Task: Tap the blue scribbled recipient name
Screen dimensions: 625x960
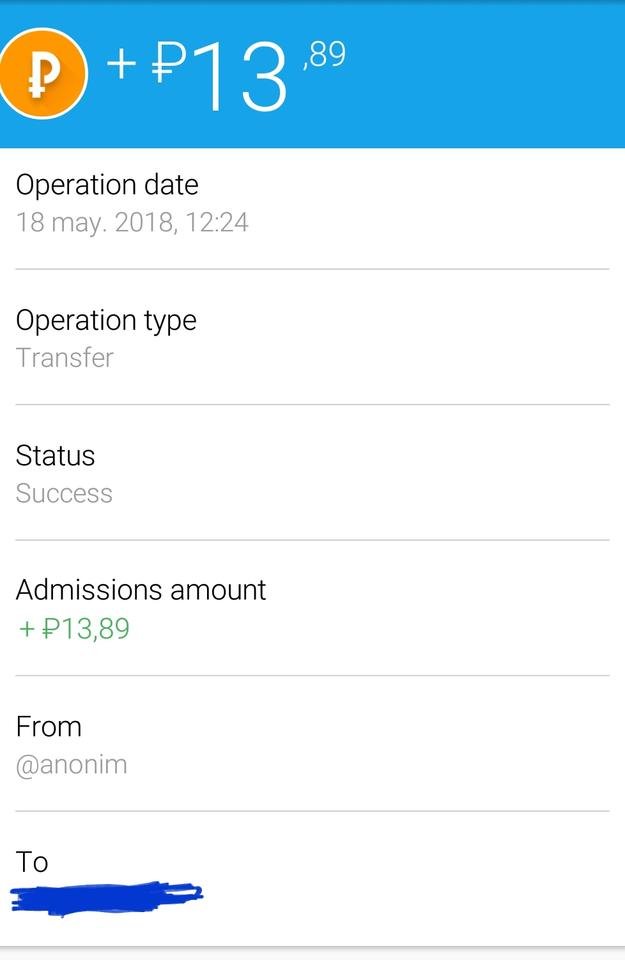Action: point(107,898)
